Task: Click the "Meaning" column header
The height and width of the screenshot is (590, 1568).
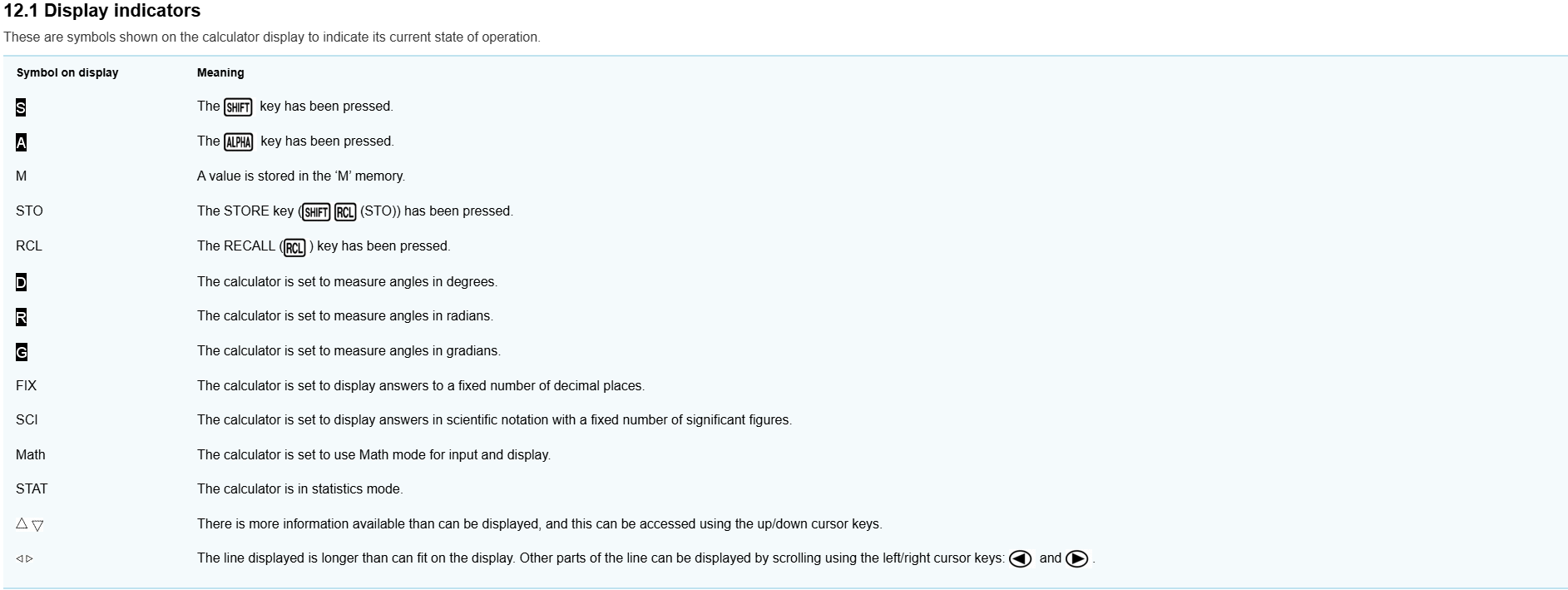Action: point(220,72)
